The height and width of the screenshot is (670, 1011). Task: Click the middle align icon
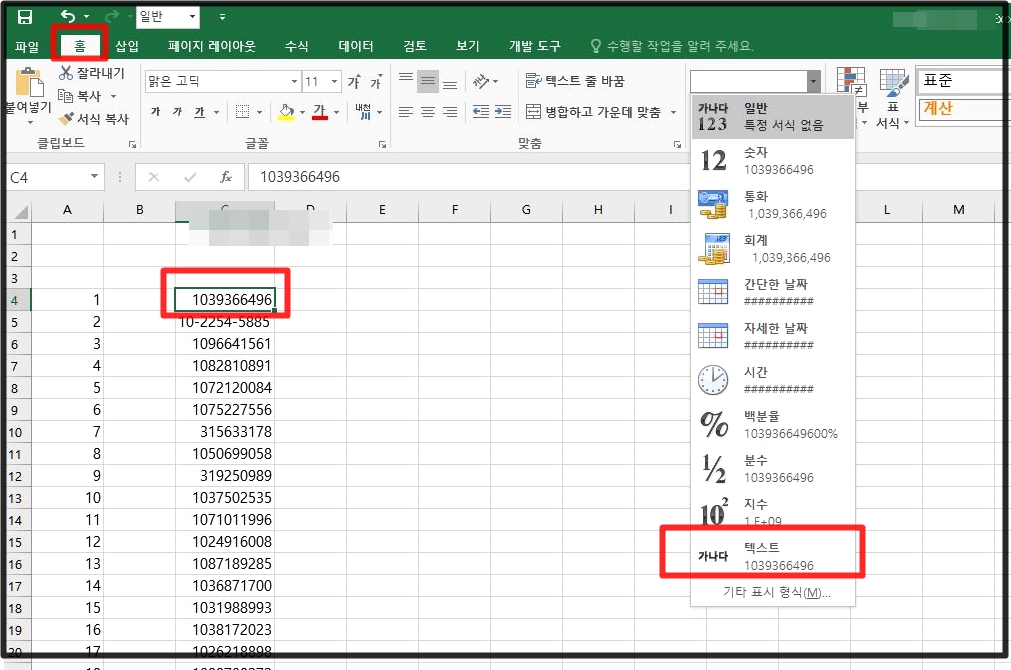[427, 81]
